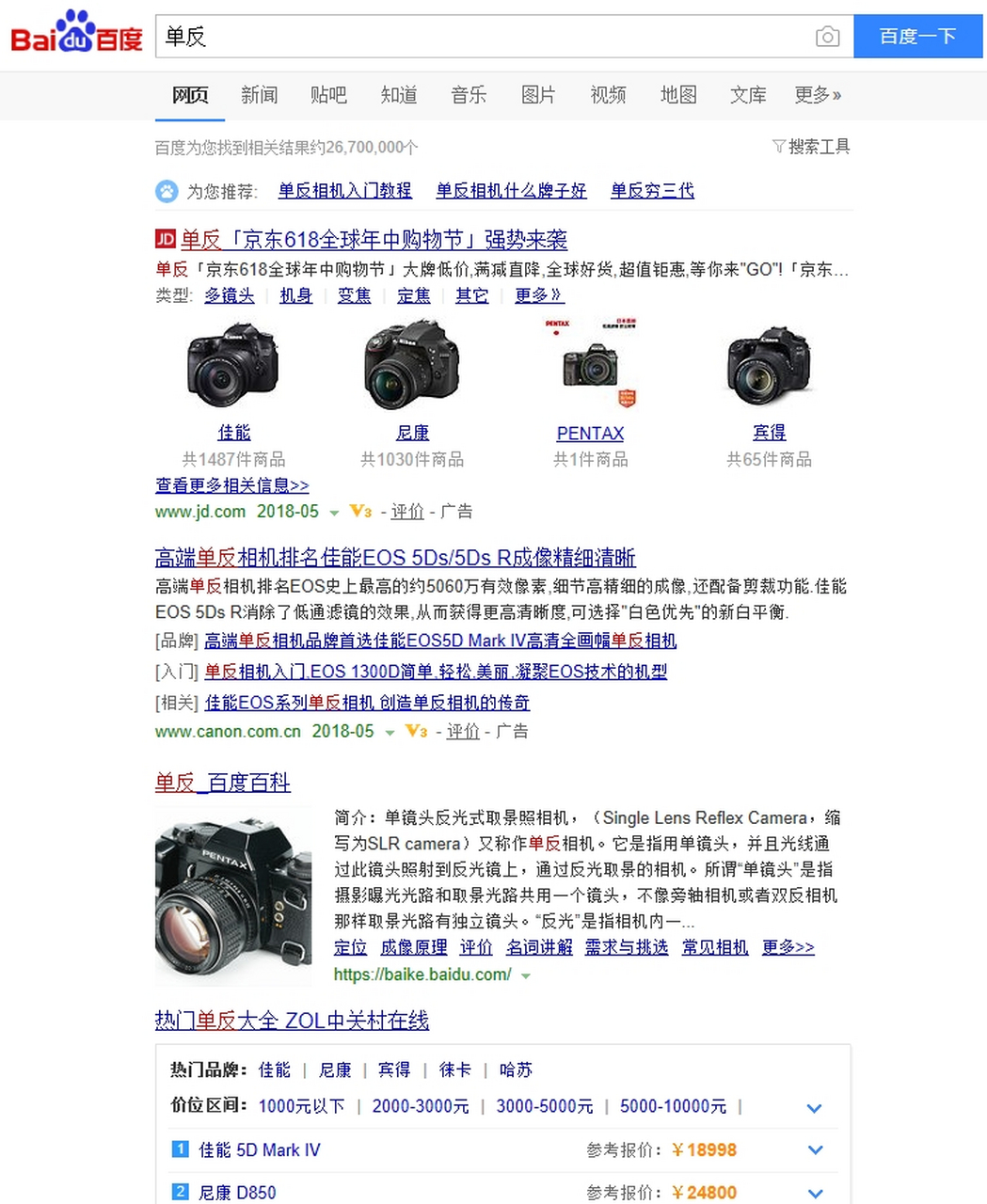Click the 佳能 camera thumbnail
This screenshot has height=1204, width=987.
(233, 365)
